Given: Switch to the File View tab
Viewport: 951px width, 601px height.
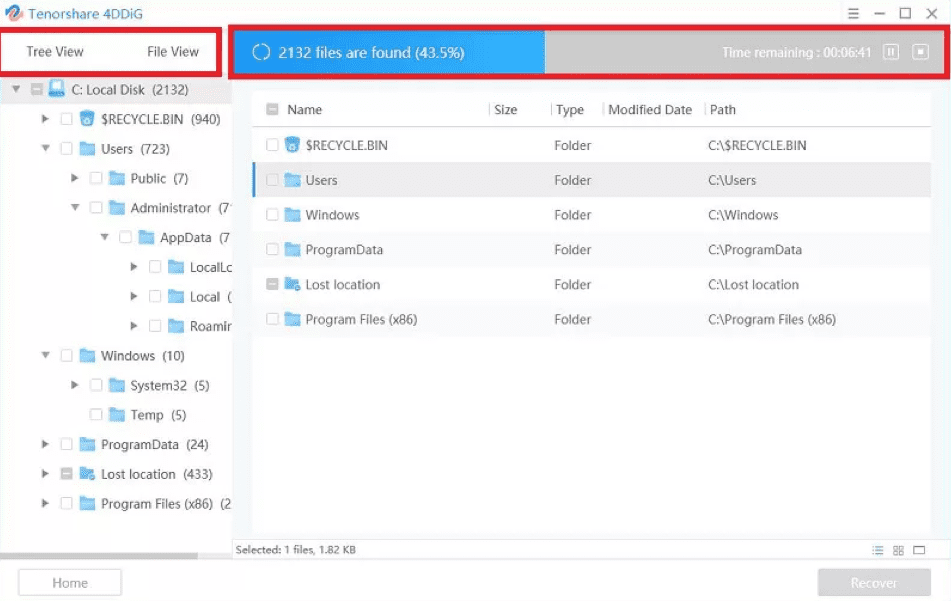Looking at the screenshot, I should (x=172, y=52).
